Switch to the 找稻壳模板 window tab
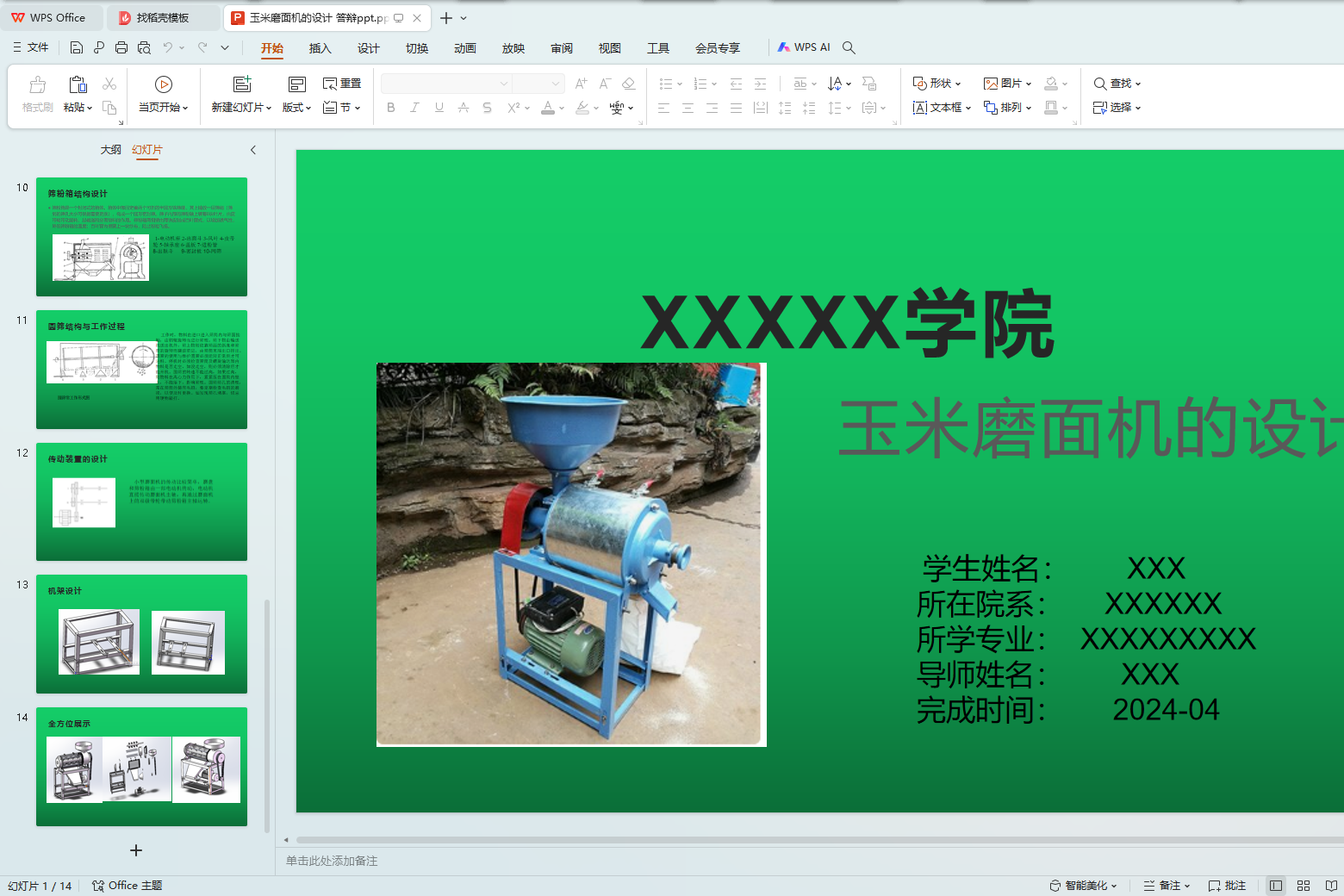Viewport: 1344px width, 896px height. [163, 17]
